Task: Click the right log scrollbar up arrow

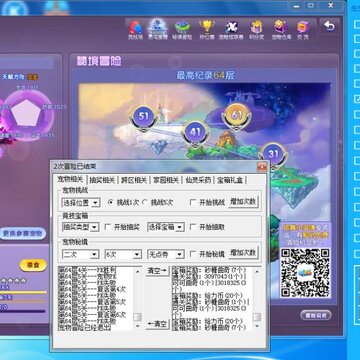Action: [x=256, y=271]
